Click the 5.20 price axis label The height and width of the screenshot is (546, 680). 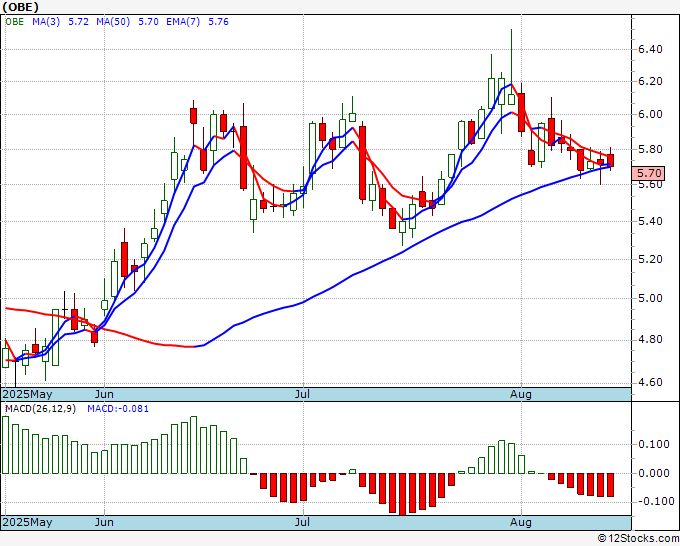pos(650,259)
